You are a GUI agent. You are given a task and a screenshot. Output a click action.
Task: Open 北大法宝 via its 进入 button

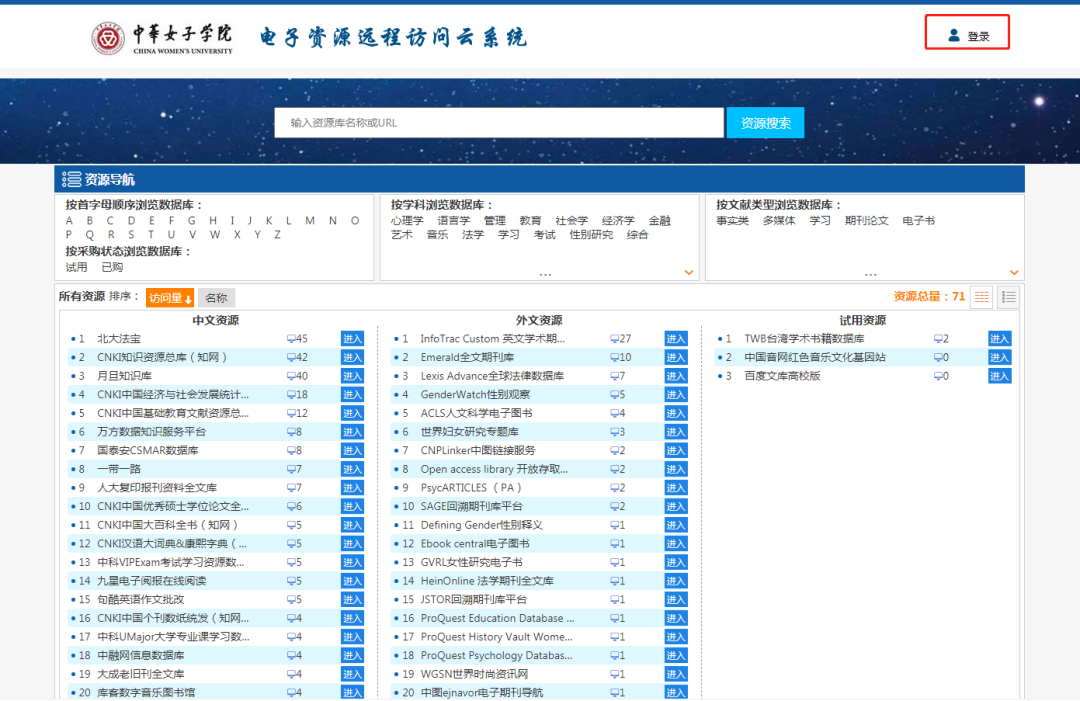pyautogui.click(x=351, y=338)
